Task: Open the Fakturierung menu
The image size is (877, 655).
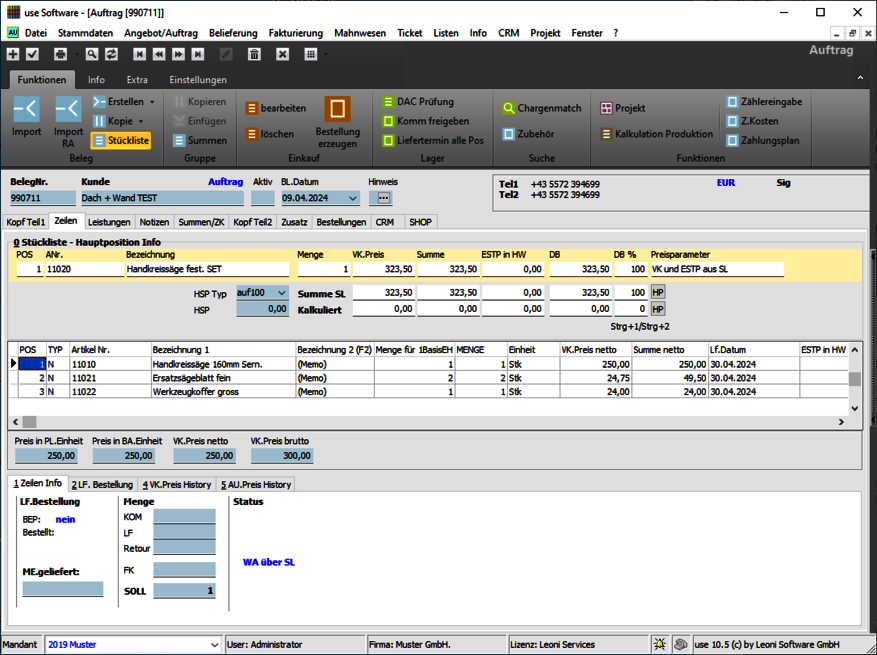Action: pyautogui.click(x=294, y=33)
